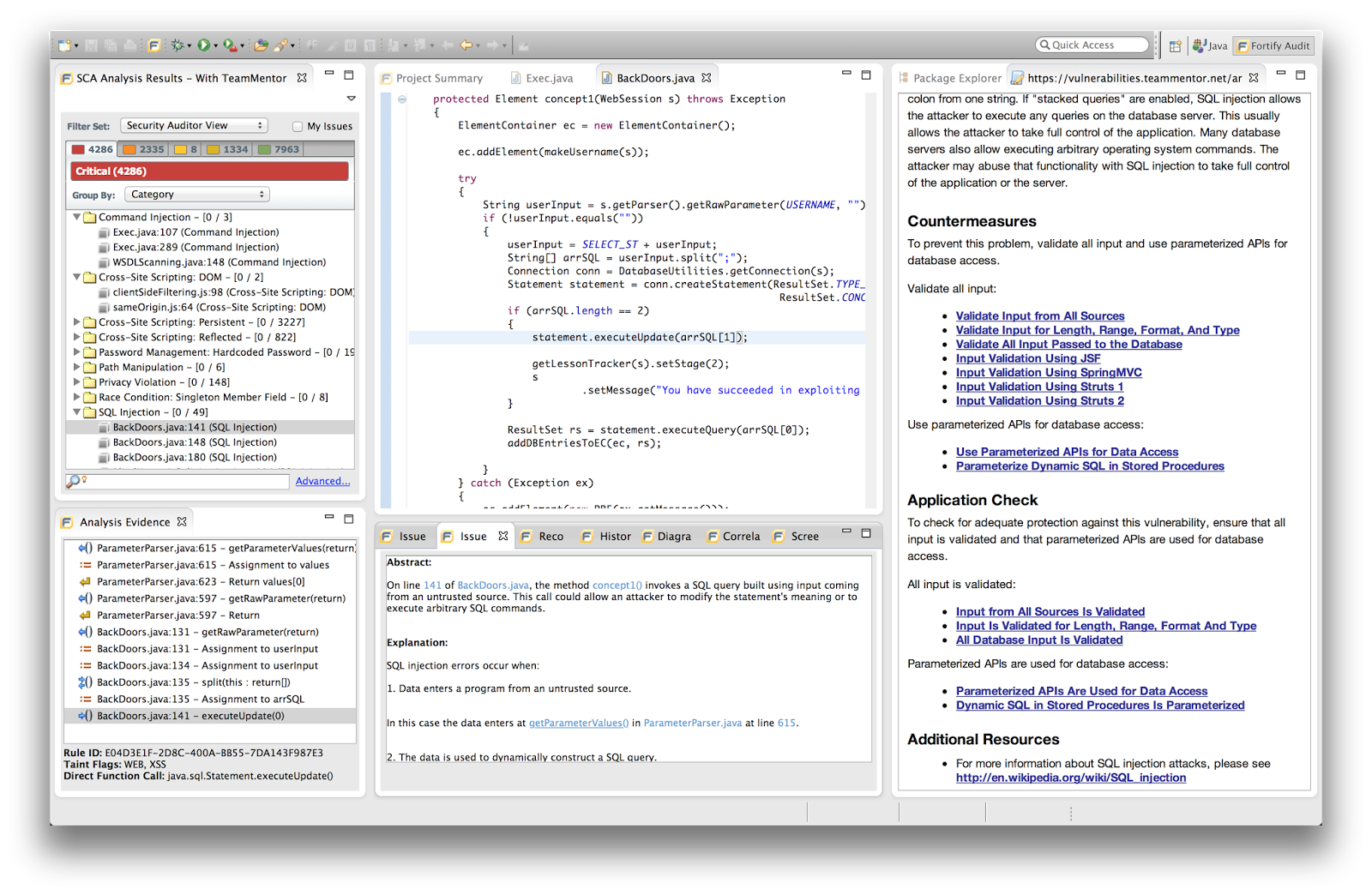This screenshot has width=1372, height=895.
Task: Select the yellow 8 severity tab
Action: point(186,149)
